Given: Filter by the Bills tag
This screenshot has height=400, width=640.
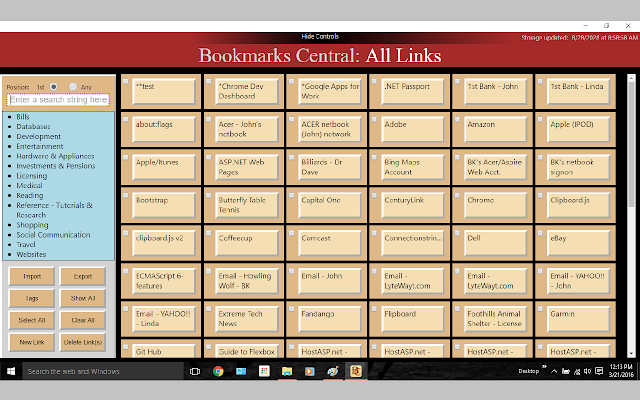Looking at the screenshot, I should point(23,117).
